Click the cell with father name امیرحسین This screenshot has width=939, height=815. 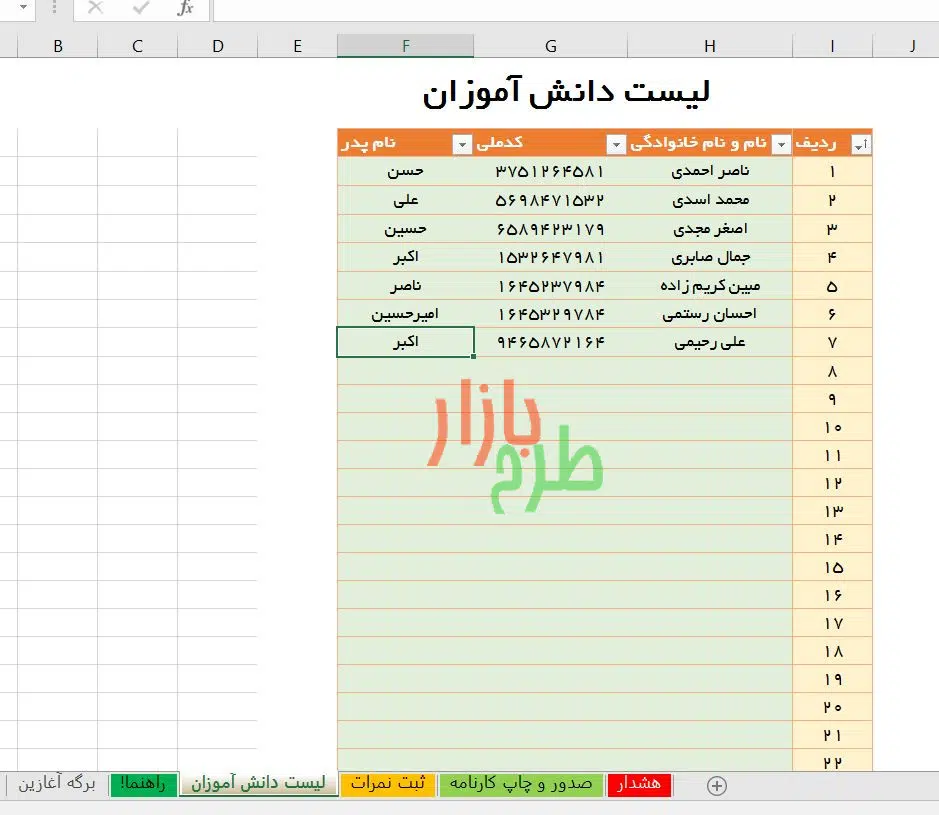[x=405, y=314]
